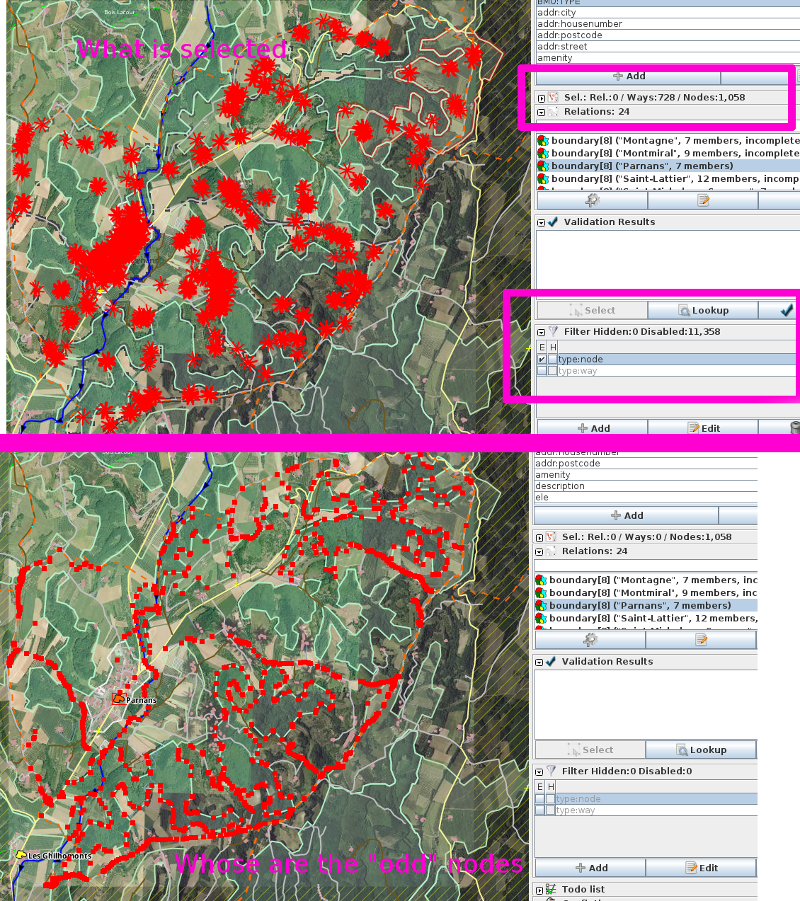Click filter Edit button, upper screenshot

coord(703,428)
